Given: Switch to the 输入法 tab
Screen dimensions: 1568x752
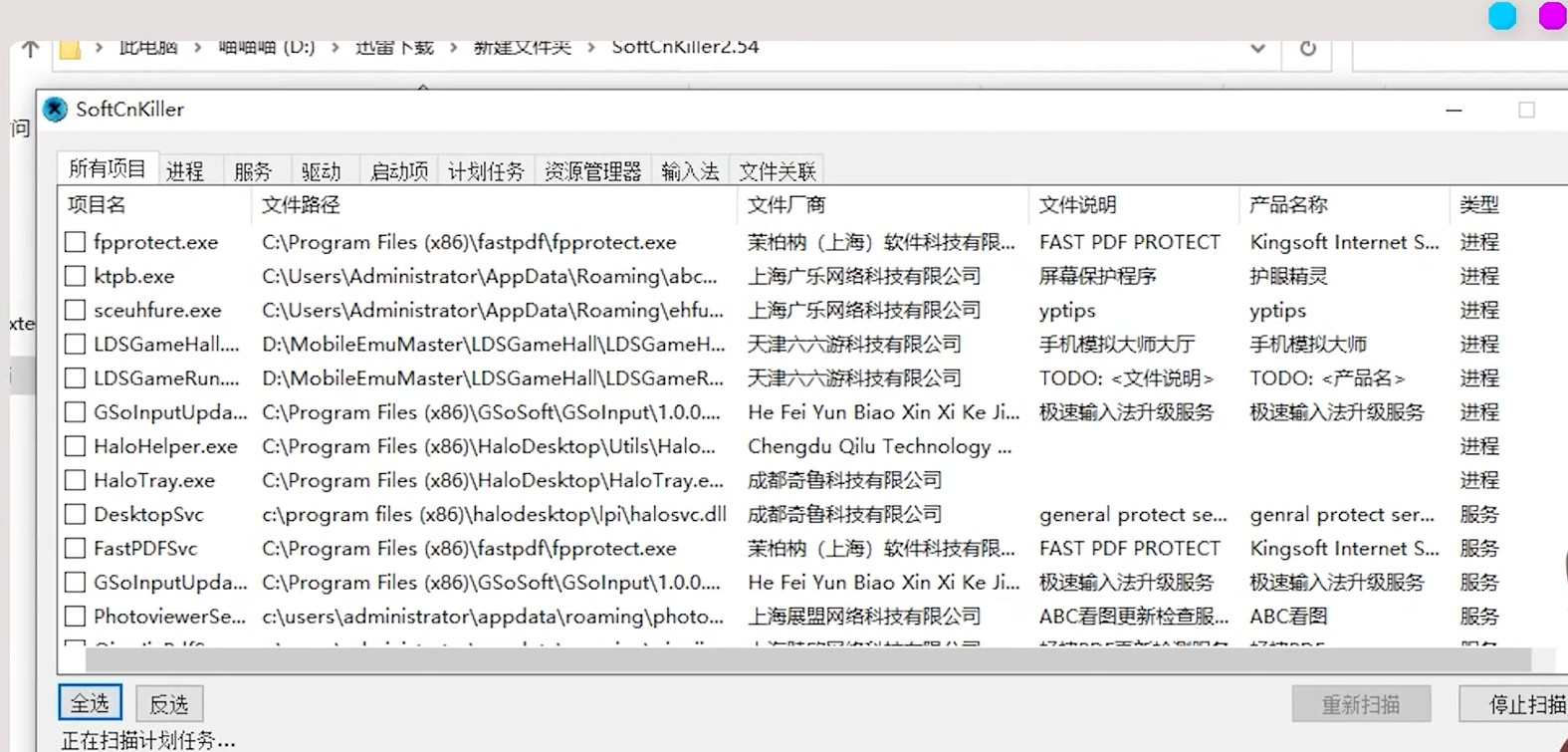Looking at the screenshot, I should (690, 171).
